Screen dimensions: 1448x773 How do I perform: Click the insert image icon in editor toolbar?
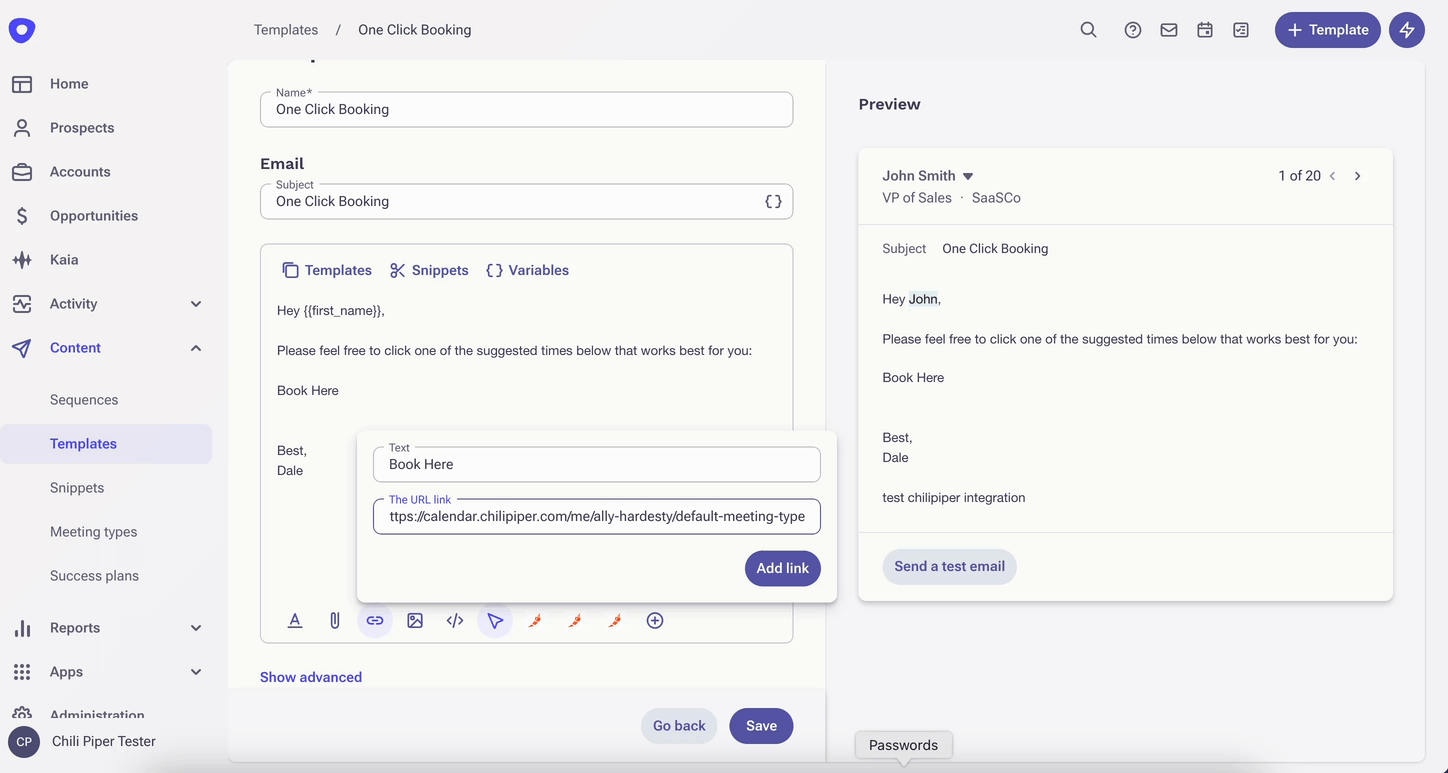point(415,621)
